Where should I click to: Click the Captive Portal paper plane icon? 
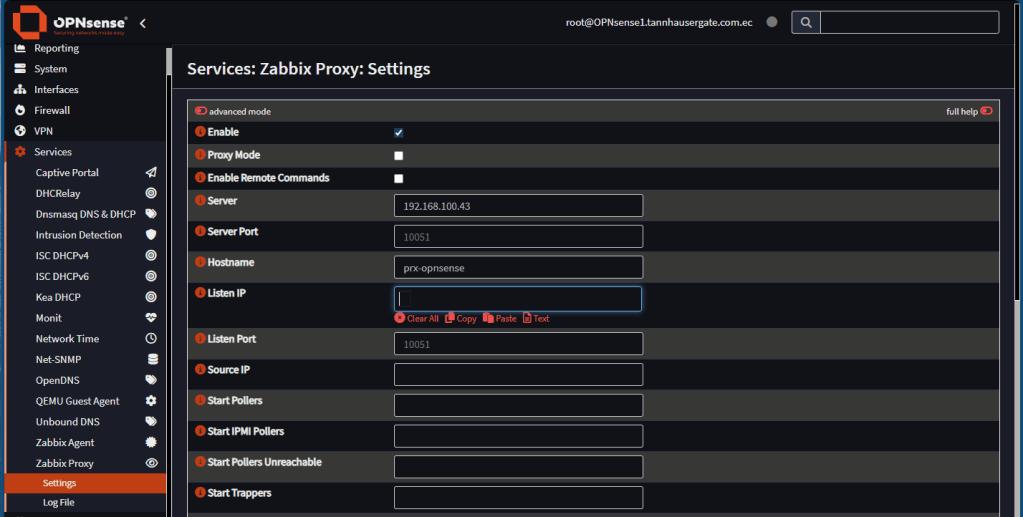(x=151, y=173)
